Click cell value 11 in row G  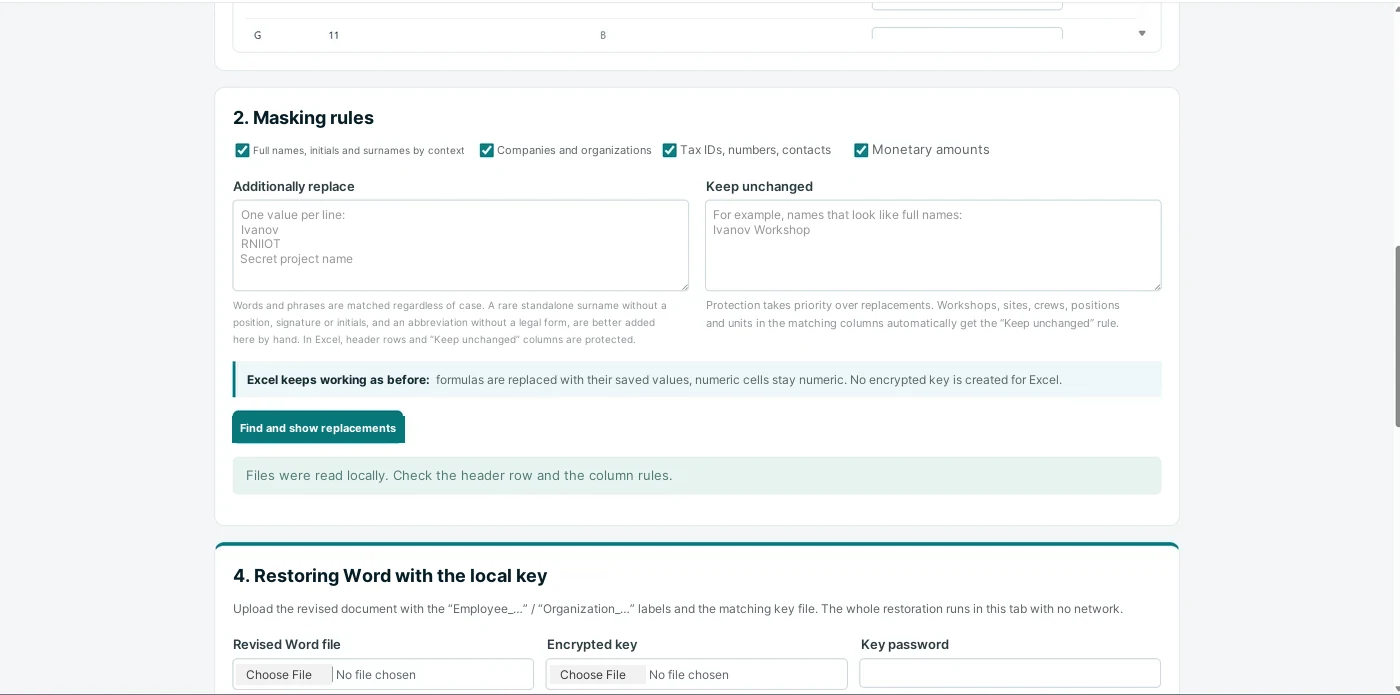(334, 35)
